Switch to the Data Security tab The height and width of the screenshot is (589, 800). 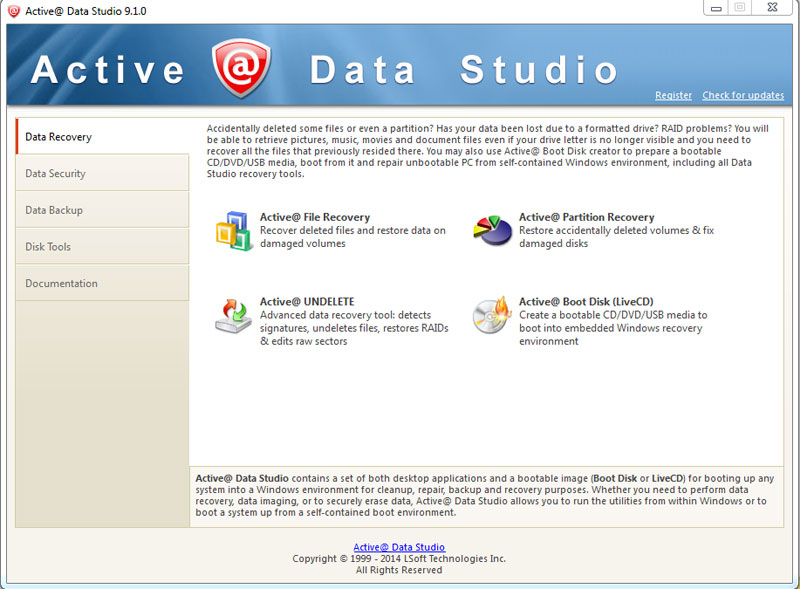click(x=102, y=174)
